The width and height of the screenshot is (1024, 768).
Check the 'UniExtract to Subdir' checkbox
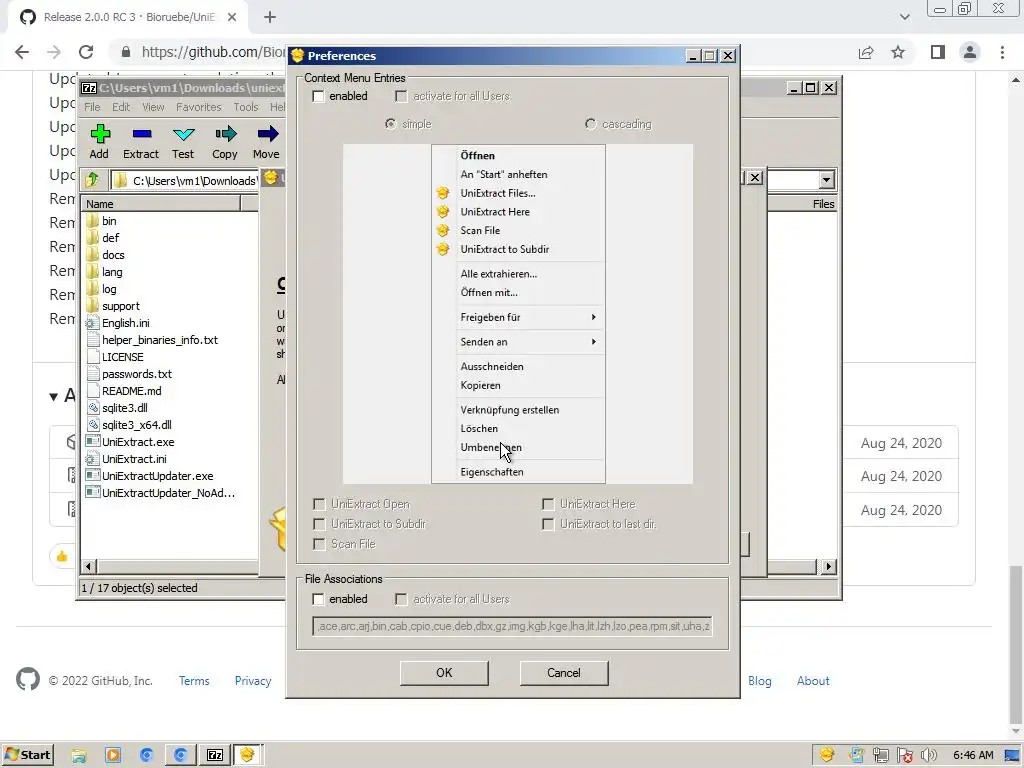319,524
